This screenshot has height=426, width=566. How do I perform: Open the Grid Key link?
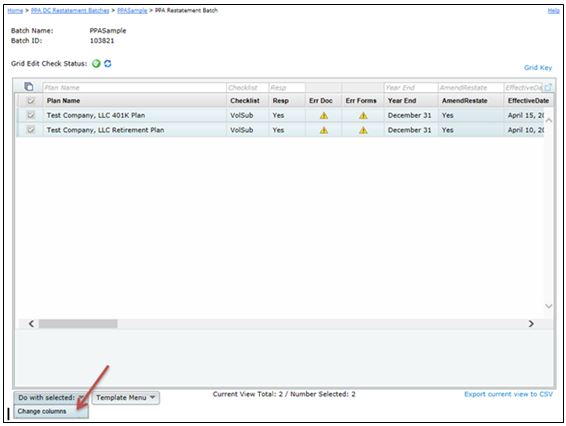pos(538,68)
